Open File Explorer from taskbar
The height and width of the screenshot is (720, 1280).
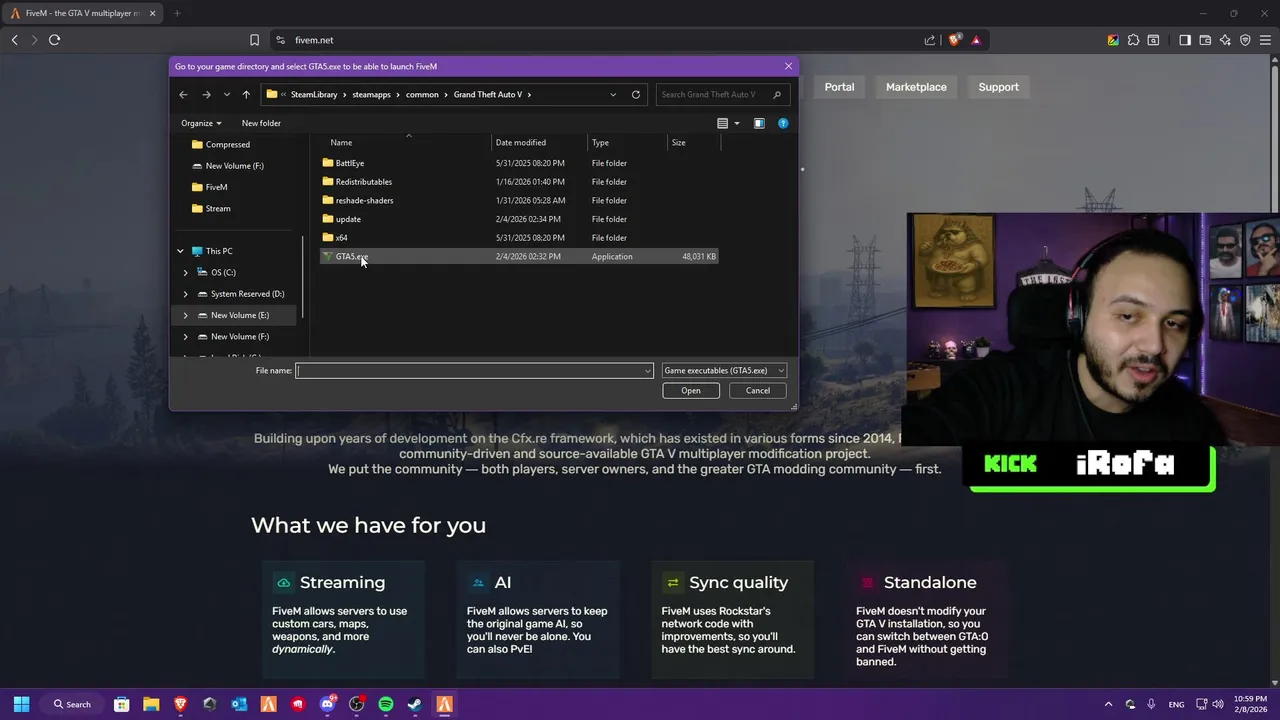click(151, 704)
